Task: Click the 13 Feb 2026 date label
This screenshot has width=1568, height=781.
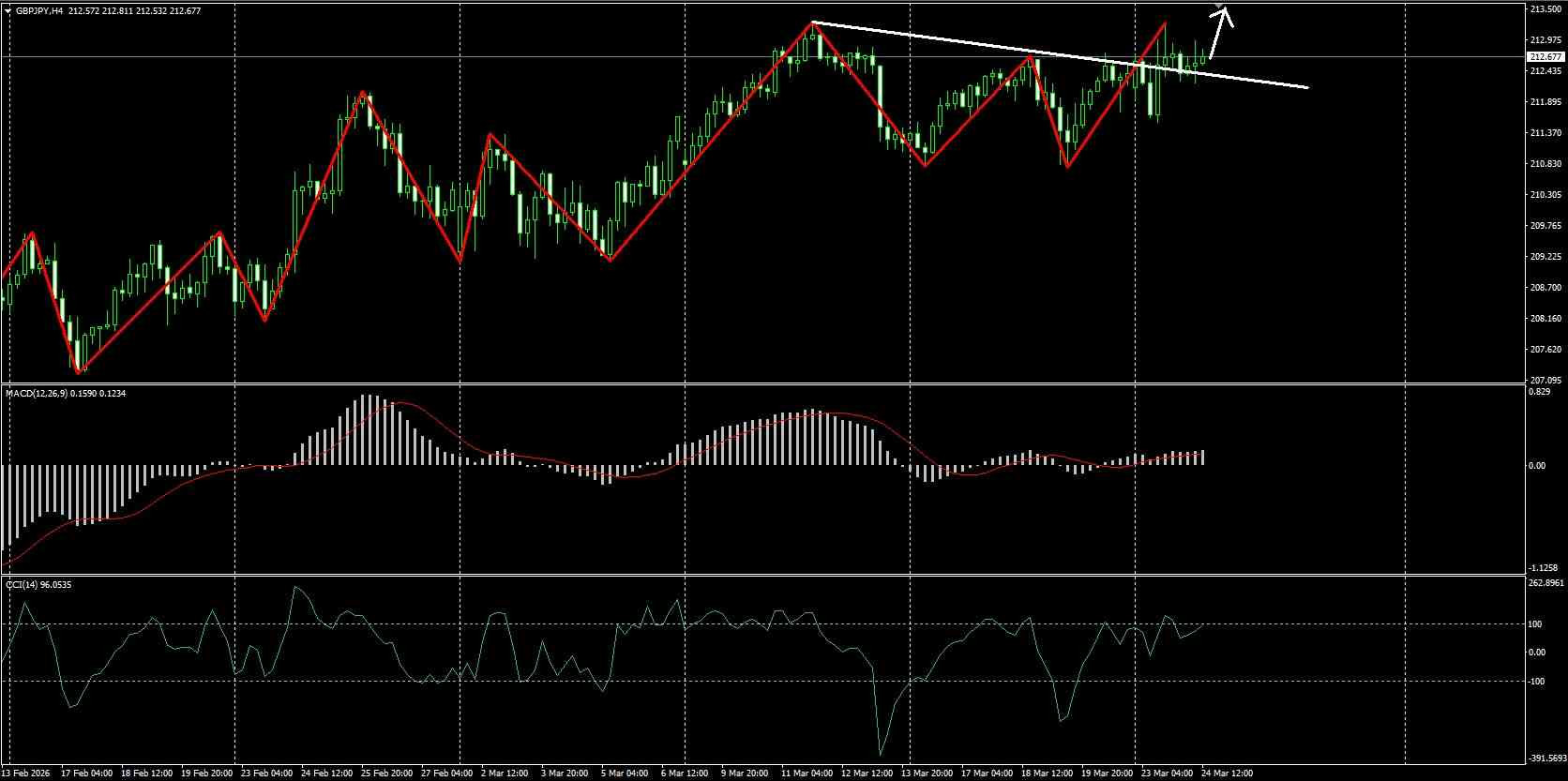Action: 25,773
